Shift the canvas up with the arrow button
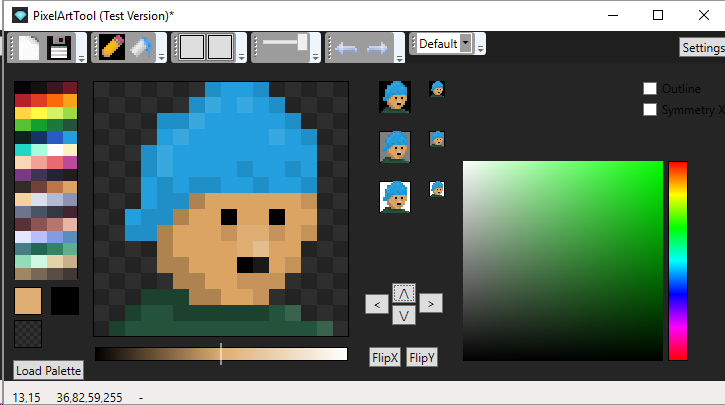 404,294
